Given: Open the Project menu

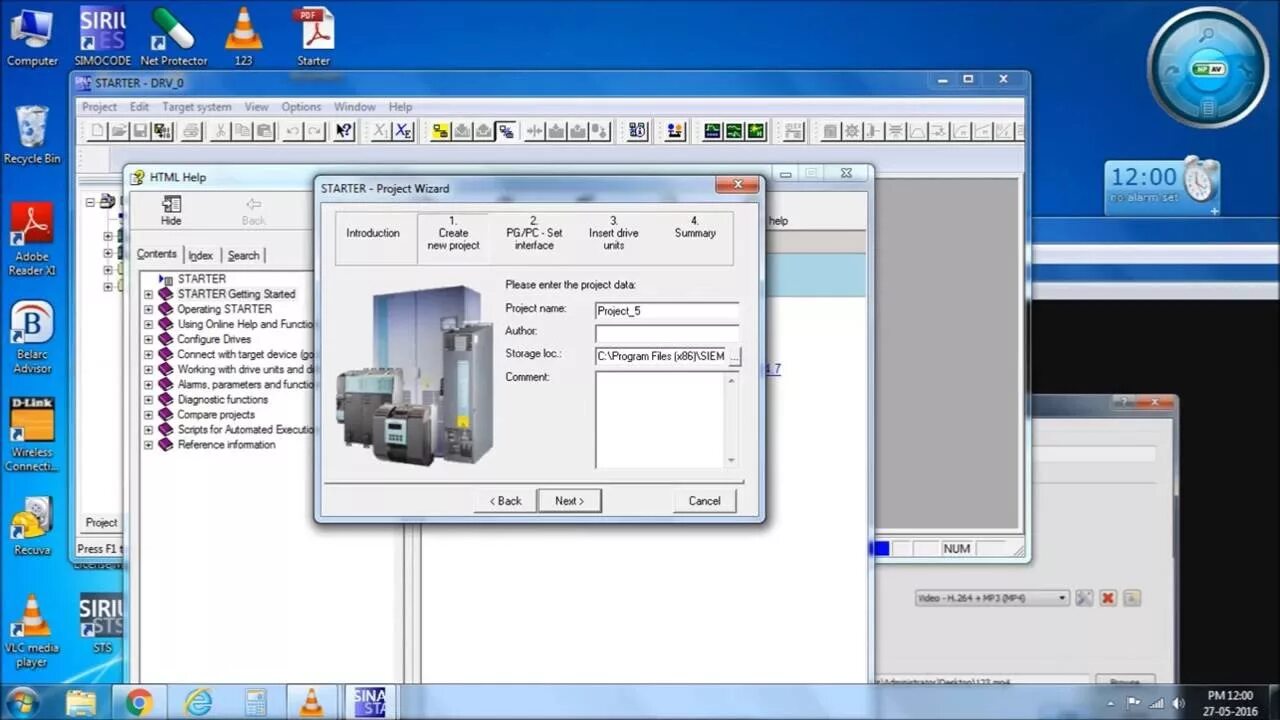Looking at the screenshot, I should 99,107.
